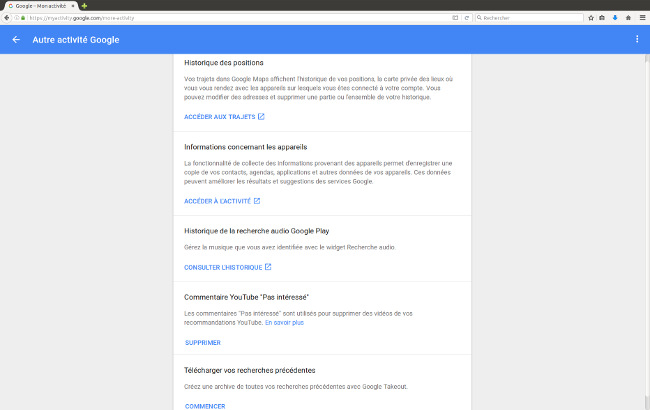Open the three-dot options menu in blue header
This screenshot has width=650, height=410.
637,40
